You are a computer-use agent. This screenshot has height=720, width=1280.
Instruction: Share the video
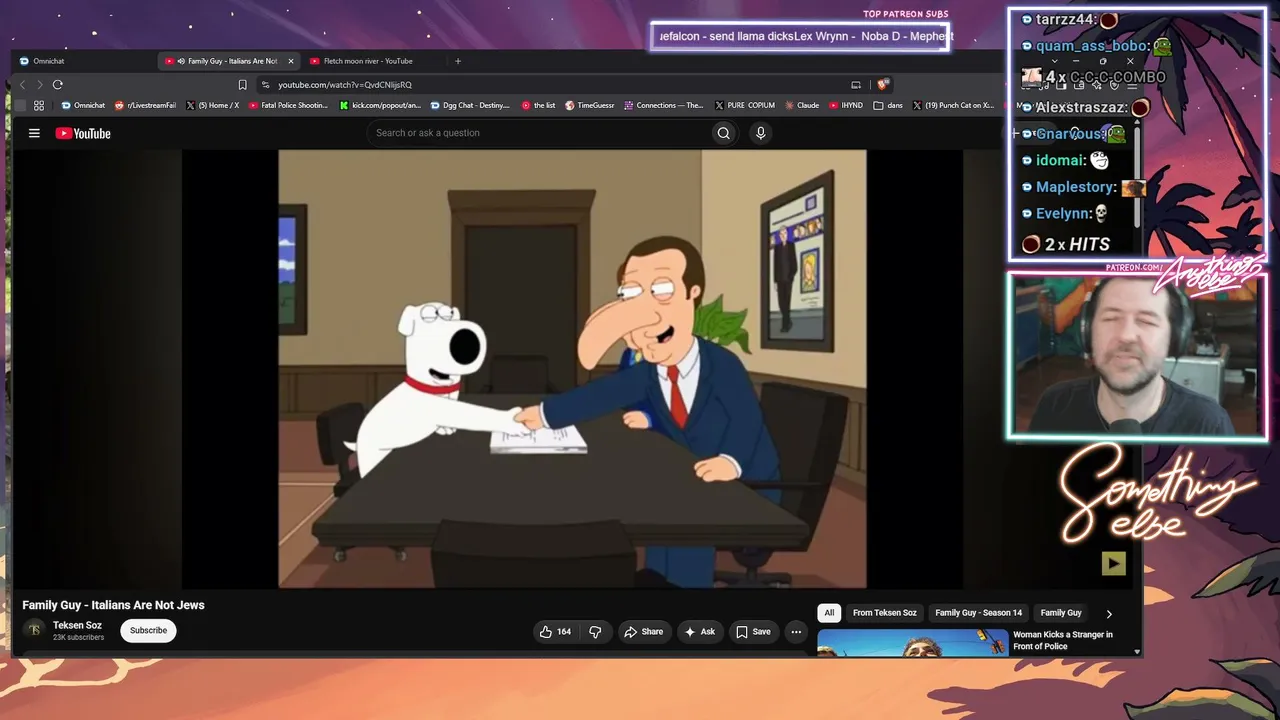point(643,632)
